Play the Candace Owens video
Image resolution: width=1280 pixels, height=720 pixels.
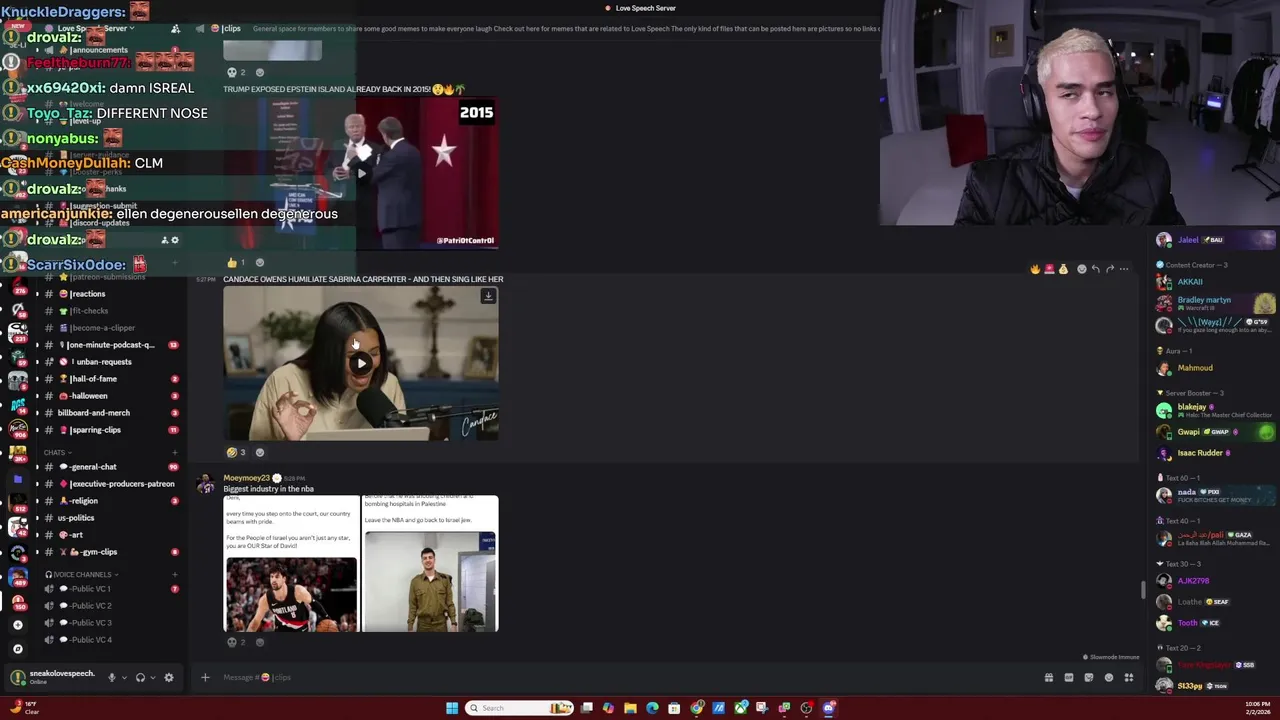361,363
